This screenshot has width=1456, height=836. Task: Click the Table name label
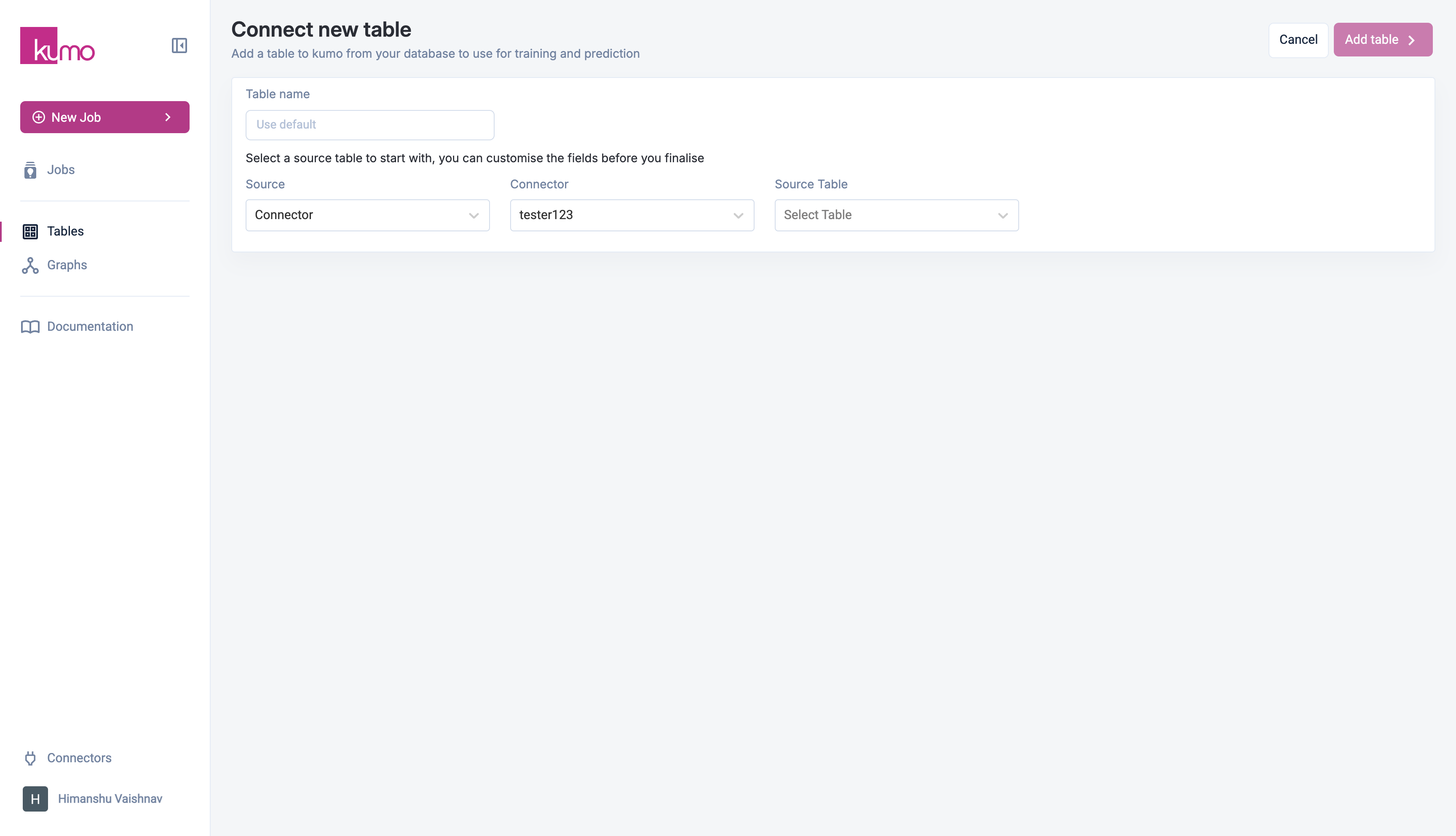278,94
